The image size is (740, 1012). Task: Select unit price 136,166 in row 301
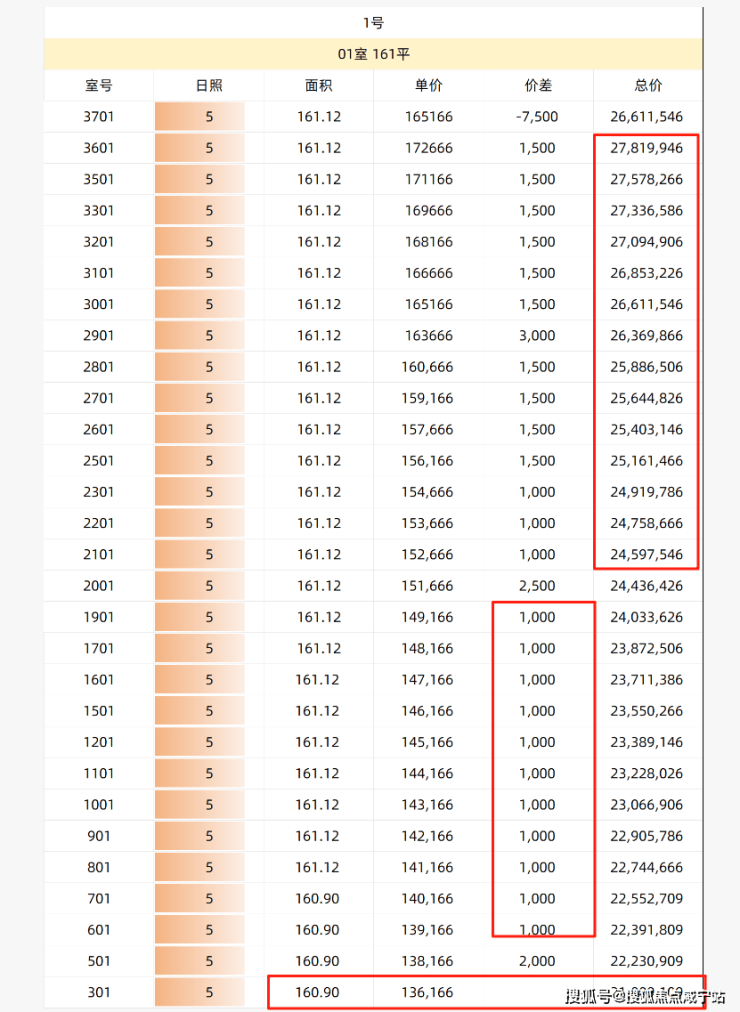coord(429,993)
